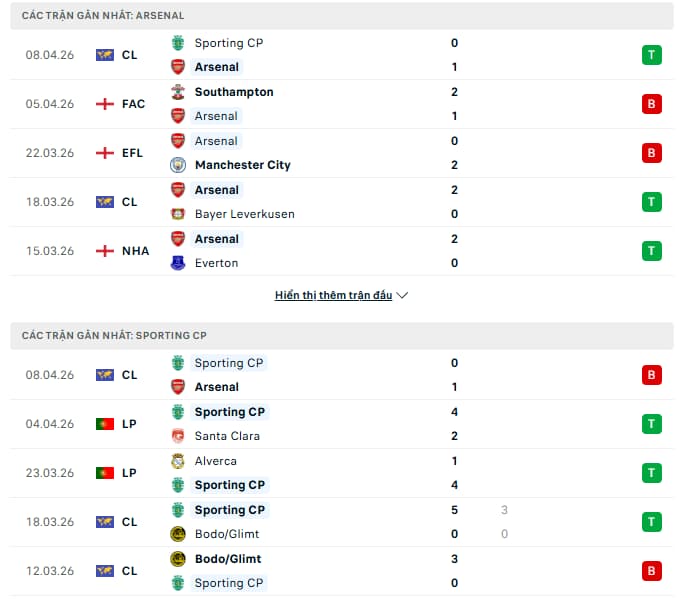Click the Champions League icon on 18.03.26 Arsenal row
The image size is (683, 601).
105,202
